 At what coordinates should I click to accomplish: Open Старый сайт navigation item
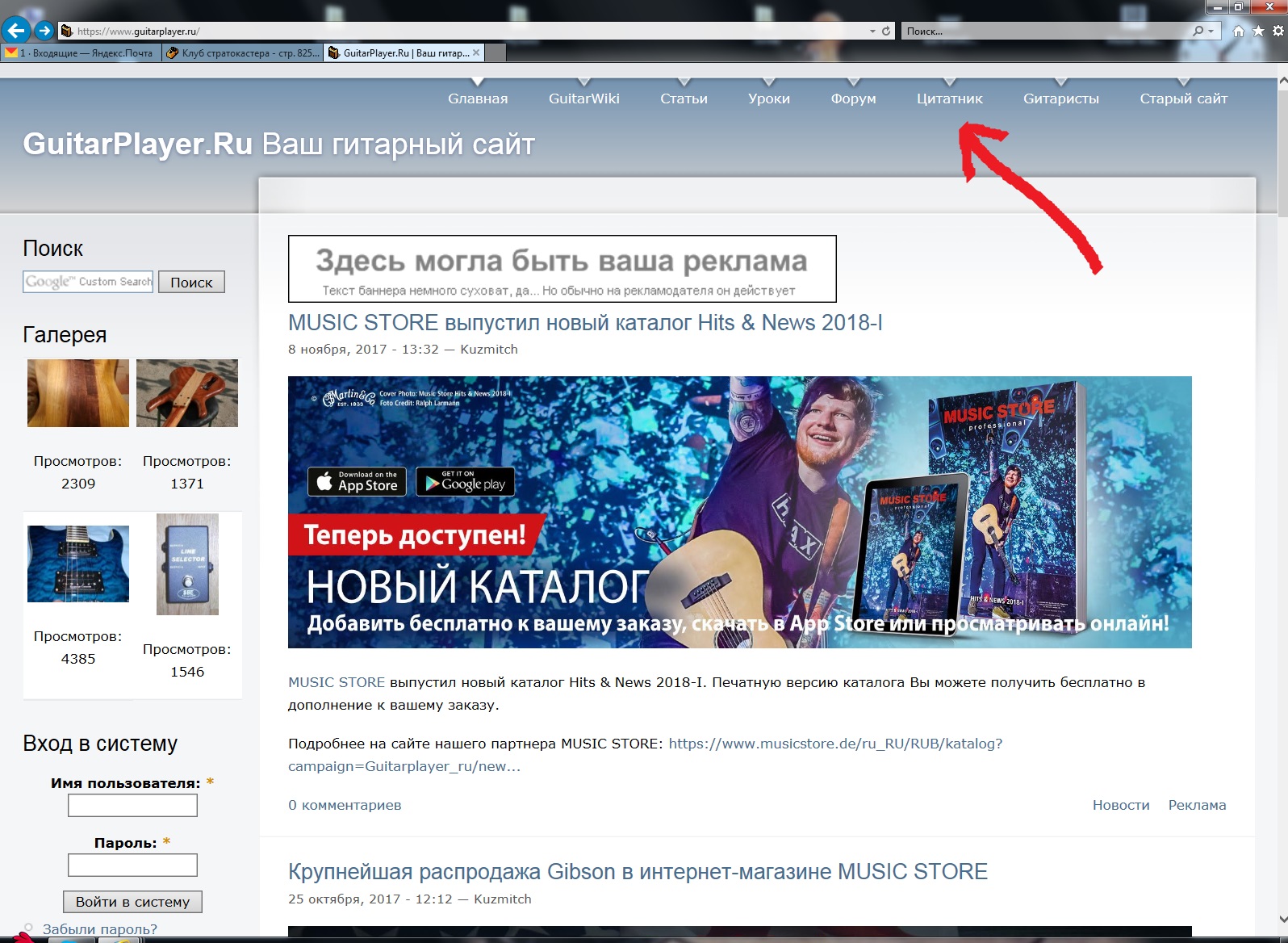[1183, 98]
